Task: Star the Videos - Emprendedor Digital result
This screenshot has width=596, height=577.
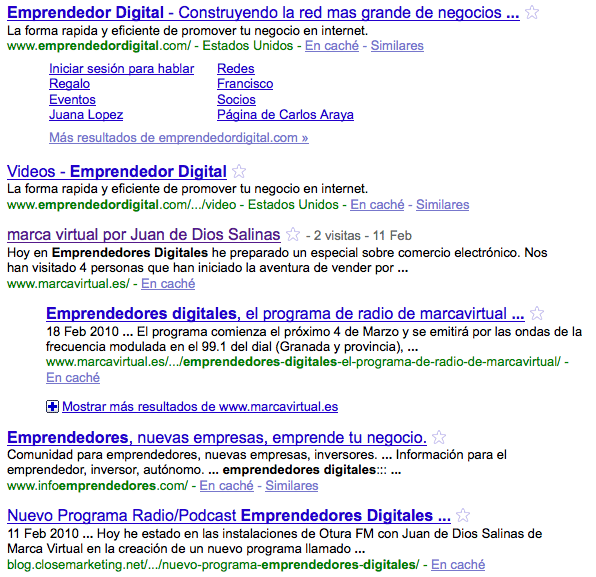Action: click(x=239, y=171)
